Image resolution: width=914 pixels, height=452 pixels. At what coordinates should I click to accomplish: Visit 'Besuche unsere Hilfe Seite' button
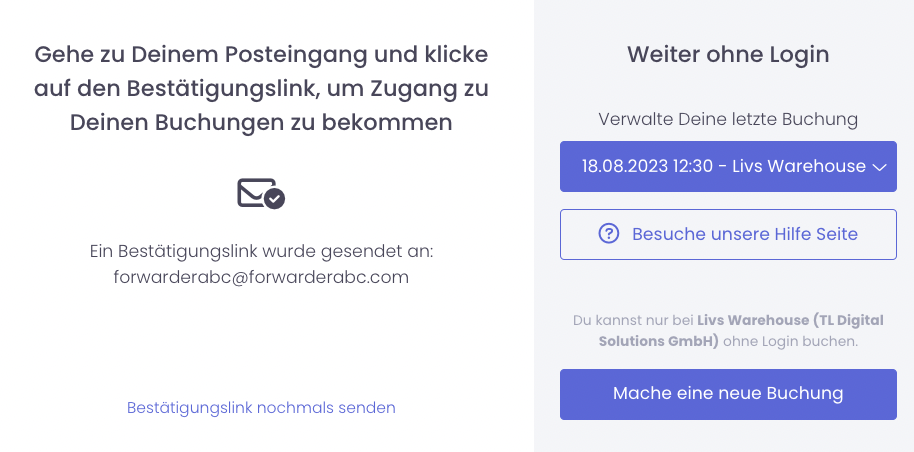coord(744,234)
